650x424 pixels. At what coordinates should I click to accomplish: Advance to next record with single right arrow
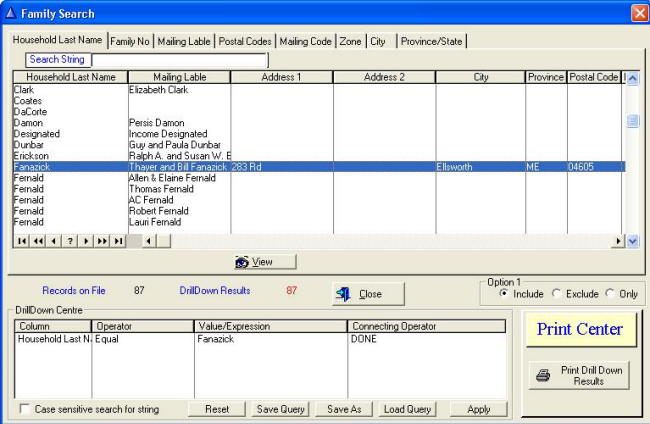tap(86, 241)
